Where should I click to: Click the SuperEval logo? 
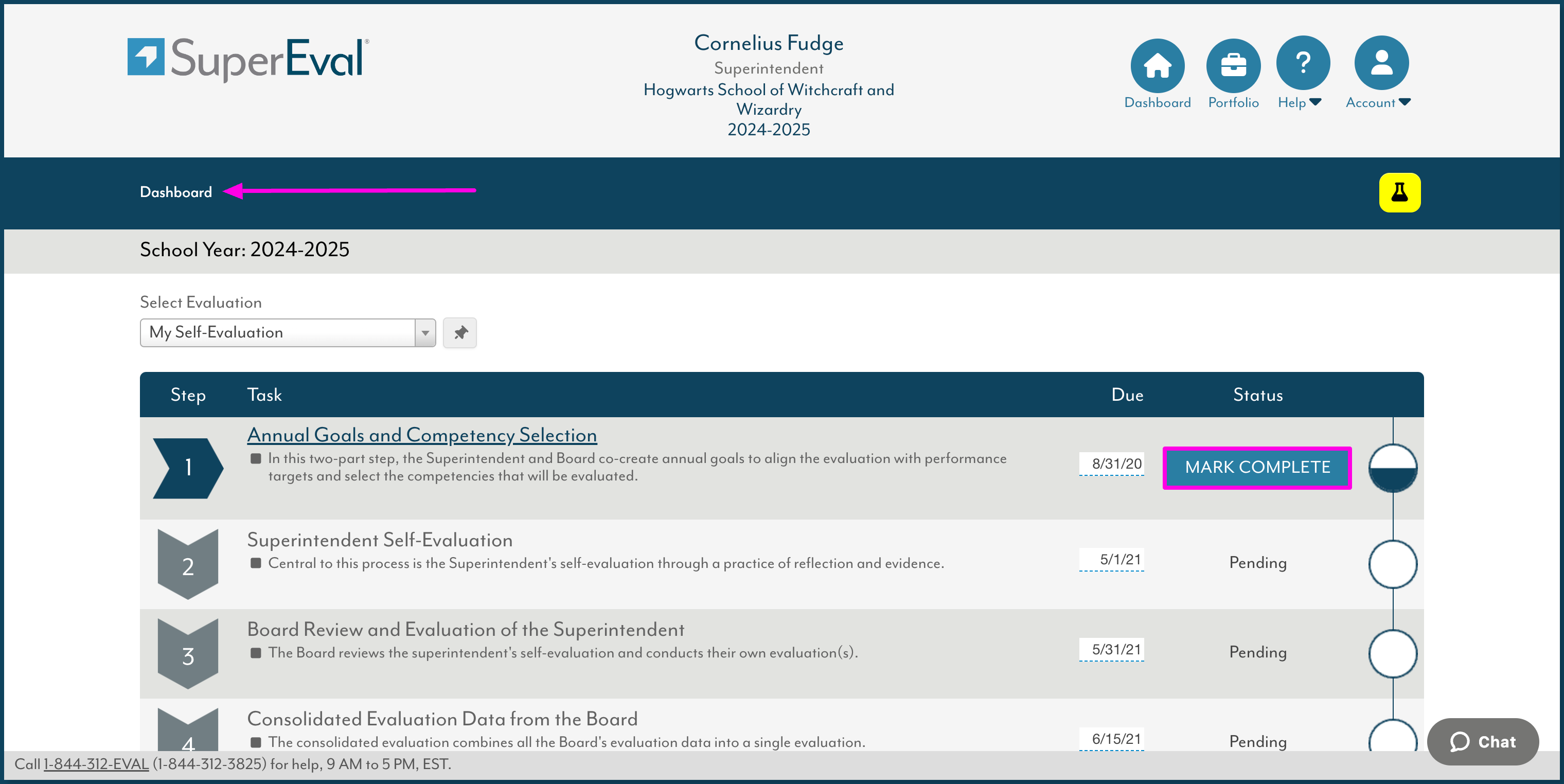[247, 59]
